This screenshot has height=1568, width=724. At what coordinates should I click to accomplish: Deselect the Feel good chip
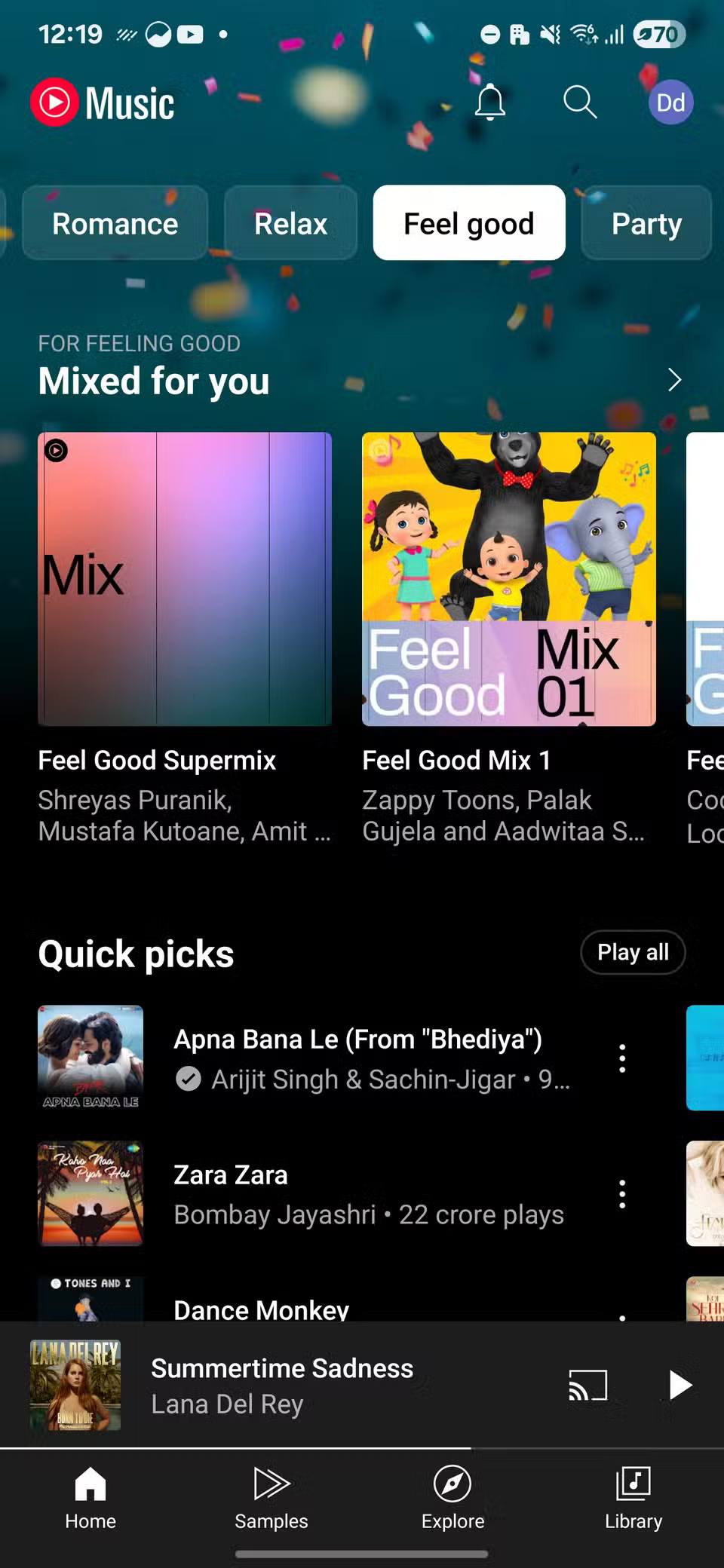tap(468, 223)
